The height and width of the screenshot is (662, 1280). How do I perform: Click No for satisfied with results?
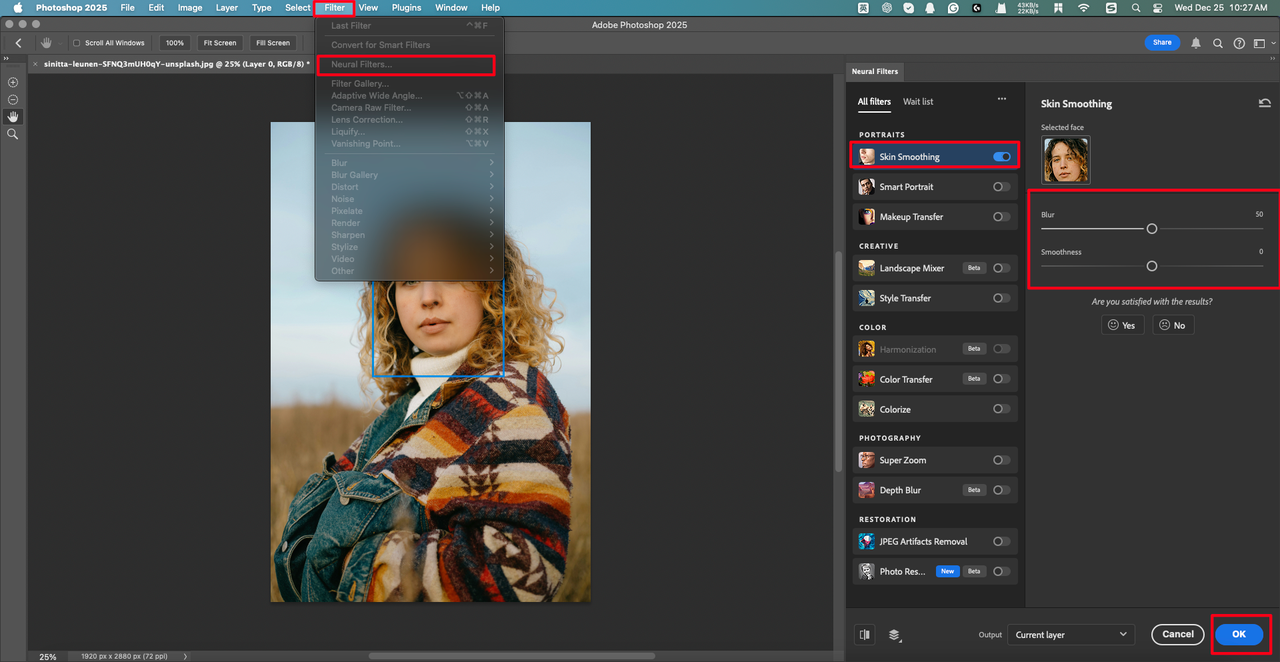[x=1173, y=325]
